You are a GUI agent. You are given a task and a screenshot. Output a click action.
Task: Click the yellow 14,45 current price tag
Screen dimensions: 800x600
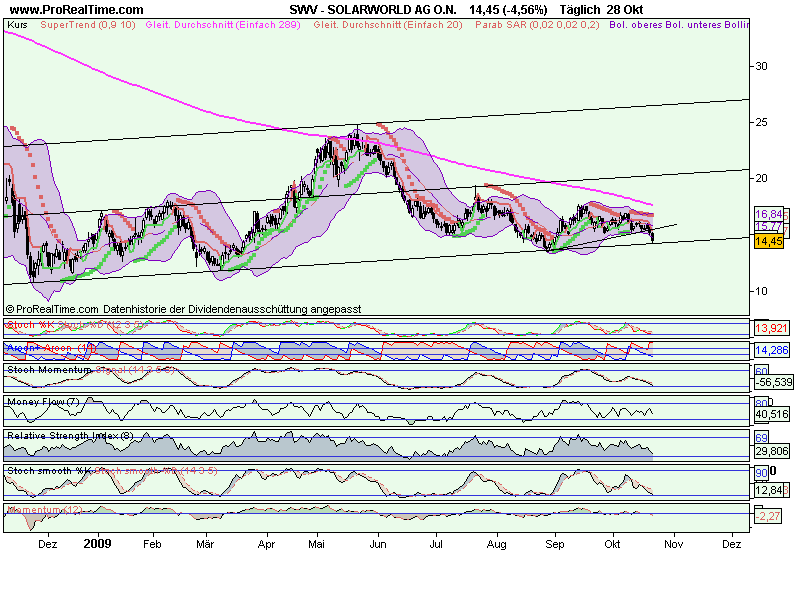767,241
